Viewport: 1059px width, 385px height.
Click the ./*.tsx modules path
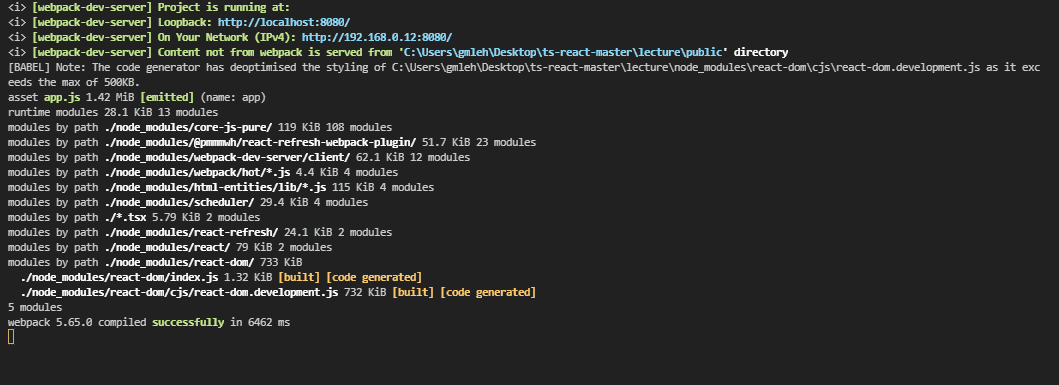(125, 217)
